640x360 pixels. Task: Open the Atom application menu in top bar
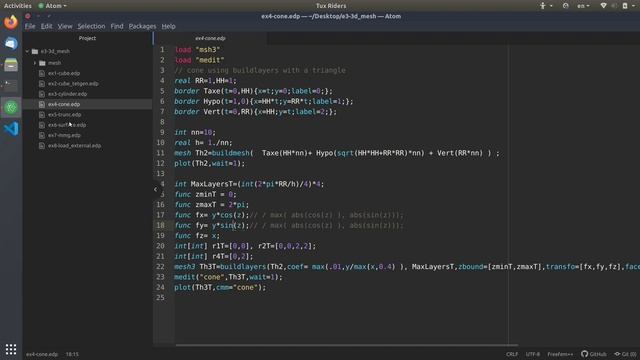pyautogui.click(x=53, y=6)
